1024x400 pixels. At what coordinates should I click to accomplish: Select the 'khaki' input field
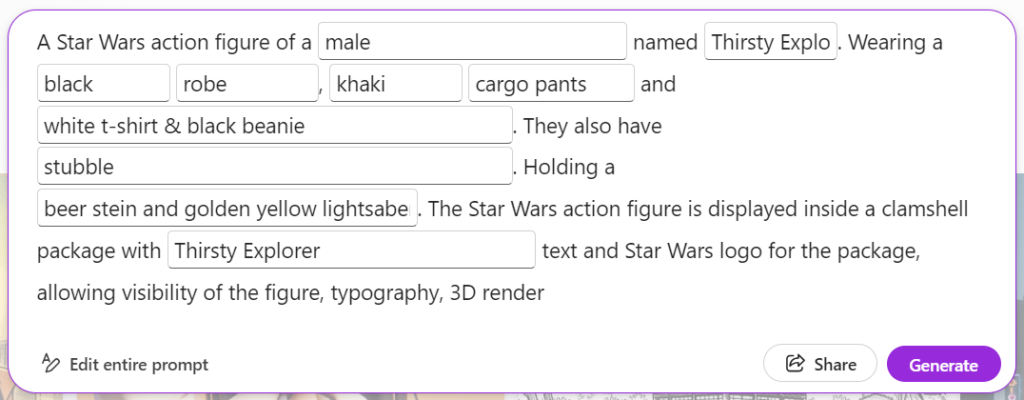[x=396, y=83]
